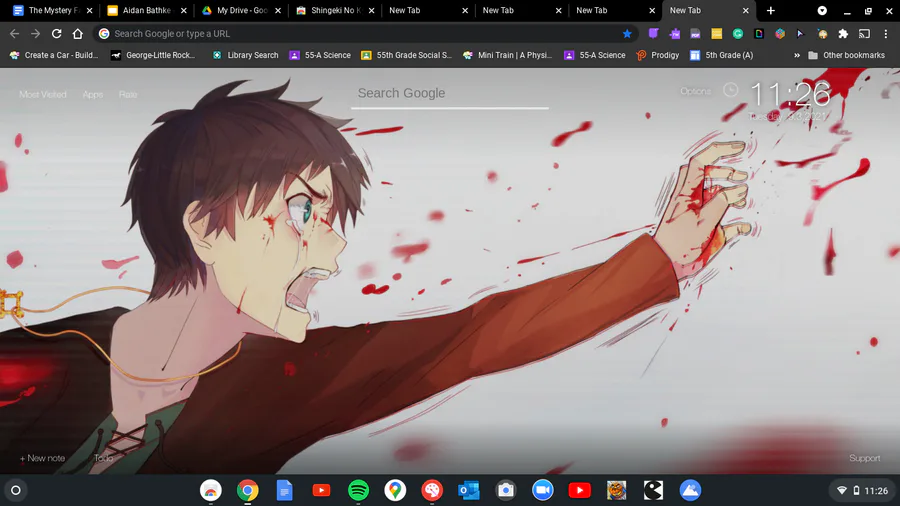
Task: Launch Zoom from the shelf
Action: (x=542, y=490)
